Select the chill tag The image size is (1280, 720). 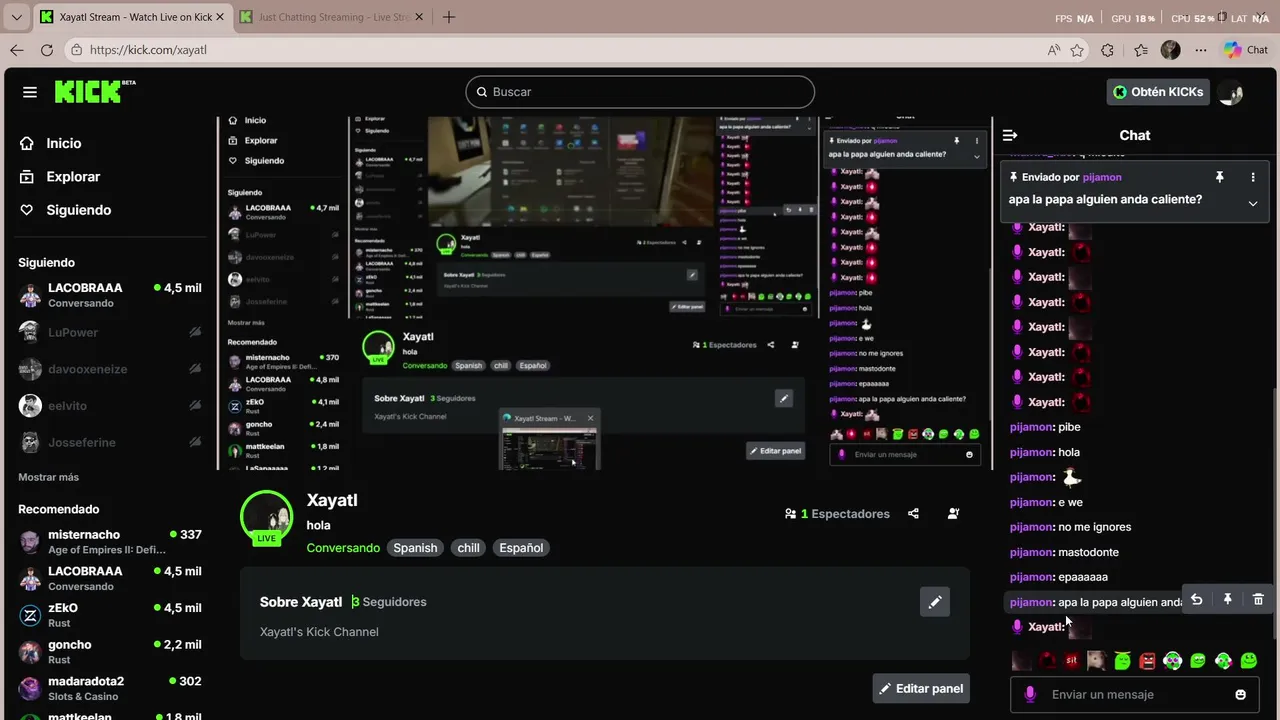(469, 548)
